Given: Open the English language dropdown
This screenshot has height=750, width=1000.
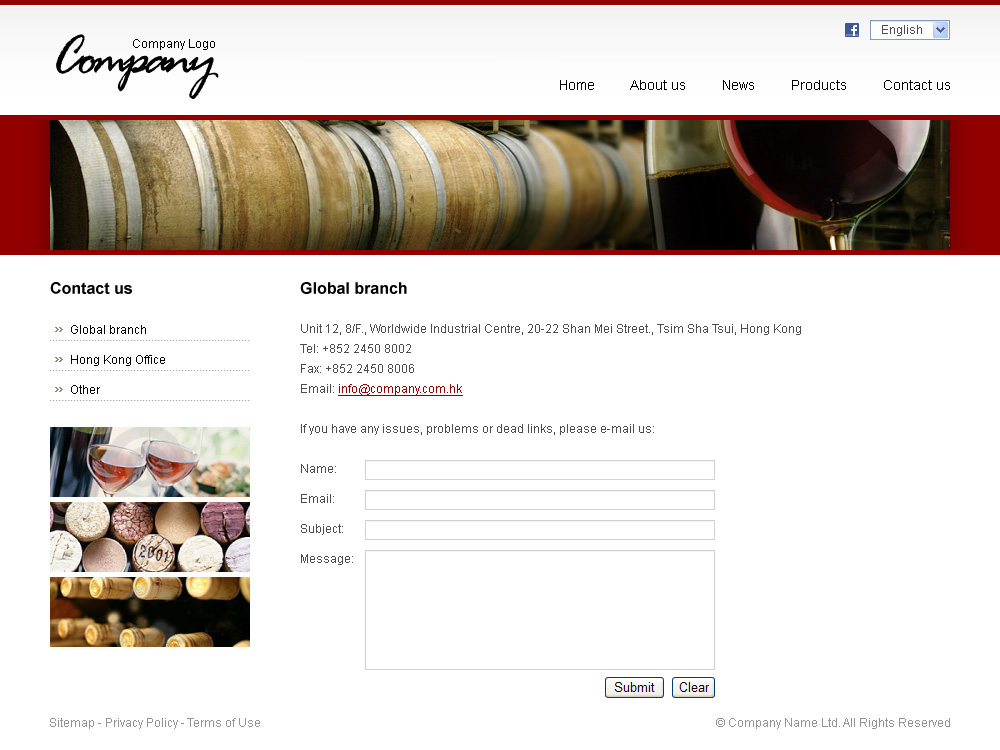Looking at the screenshot, I should 909,30.
